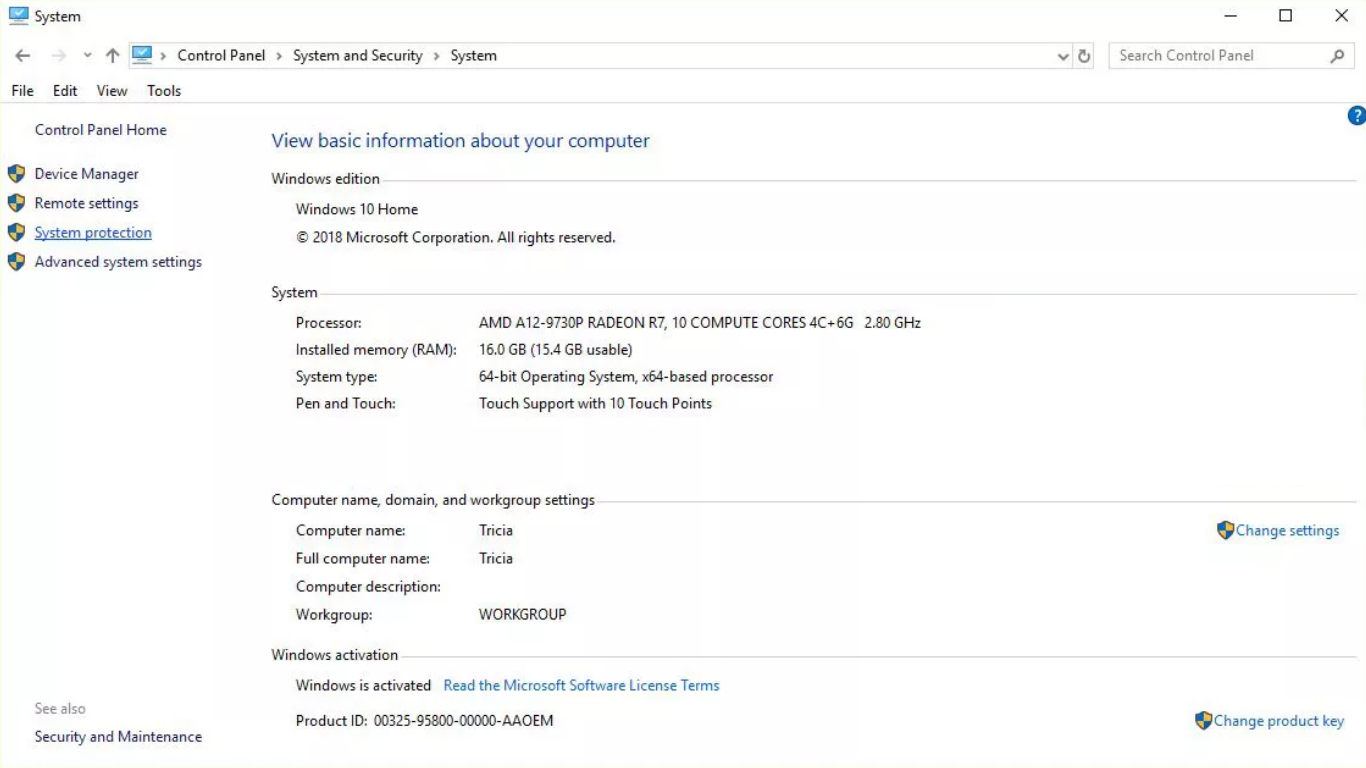Click the shield icon beside Advanced system settings
This screenshot has width=1366, height=768.
16,262
